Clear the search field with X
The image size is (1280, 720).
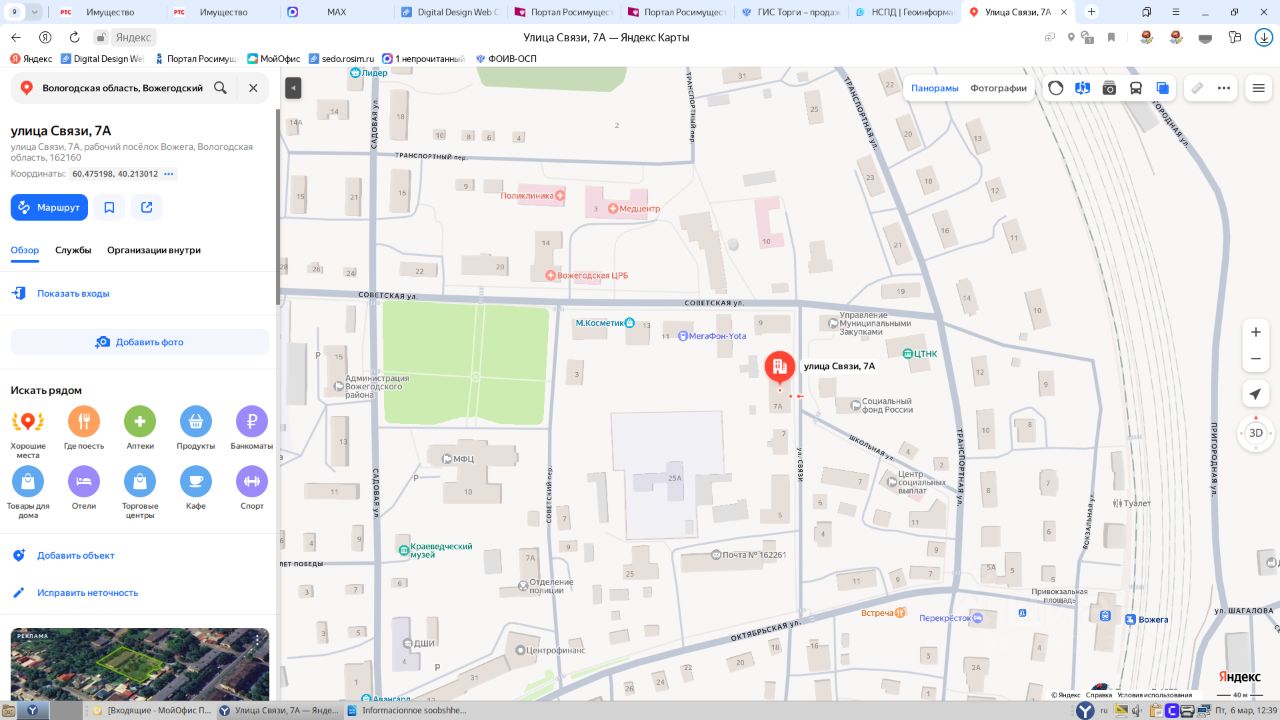coord(253,88)
